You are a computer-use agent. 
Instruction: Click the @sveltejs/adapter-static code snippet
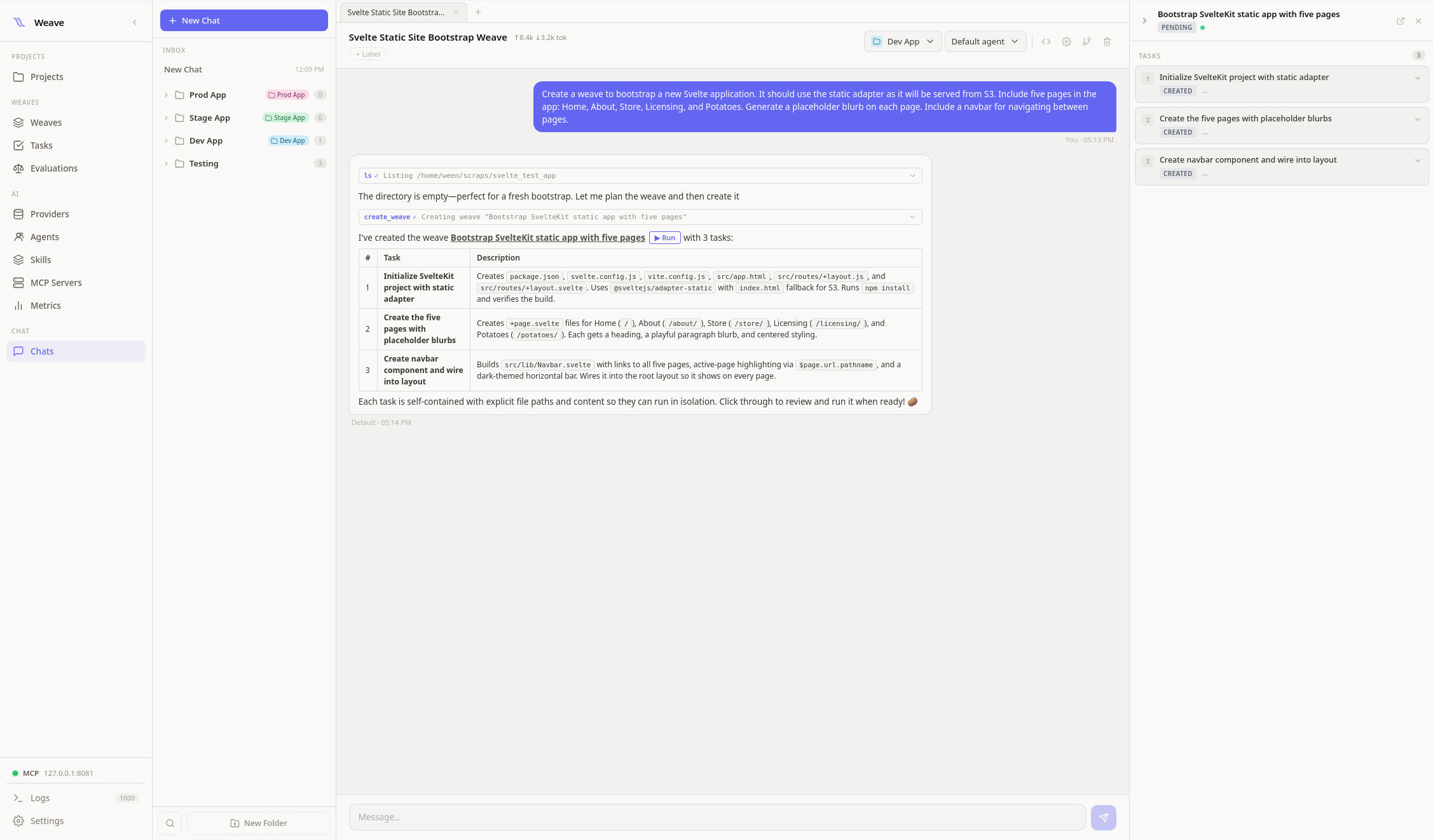(x=662, y=288)
